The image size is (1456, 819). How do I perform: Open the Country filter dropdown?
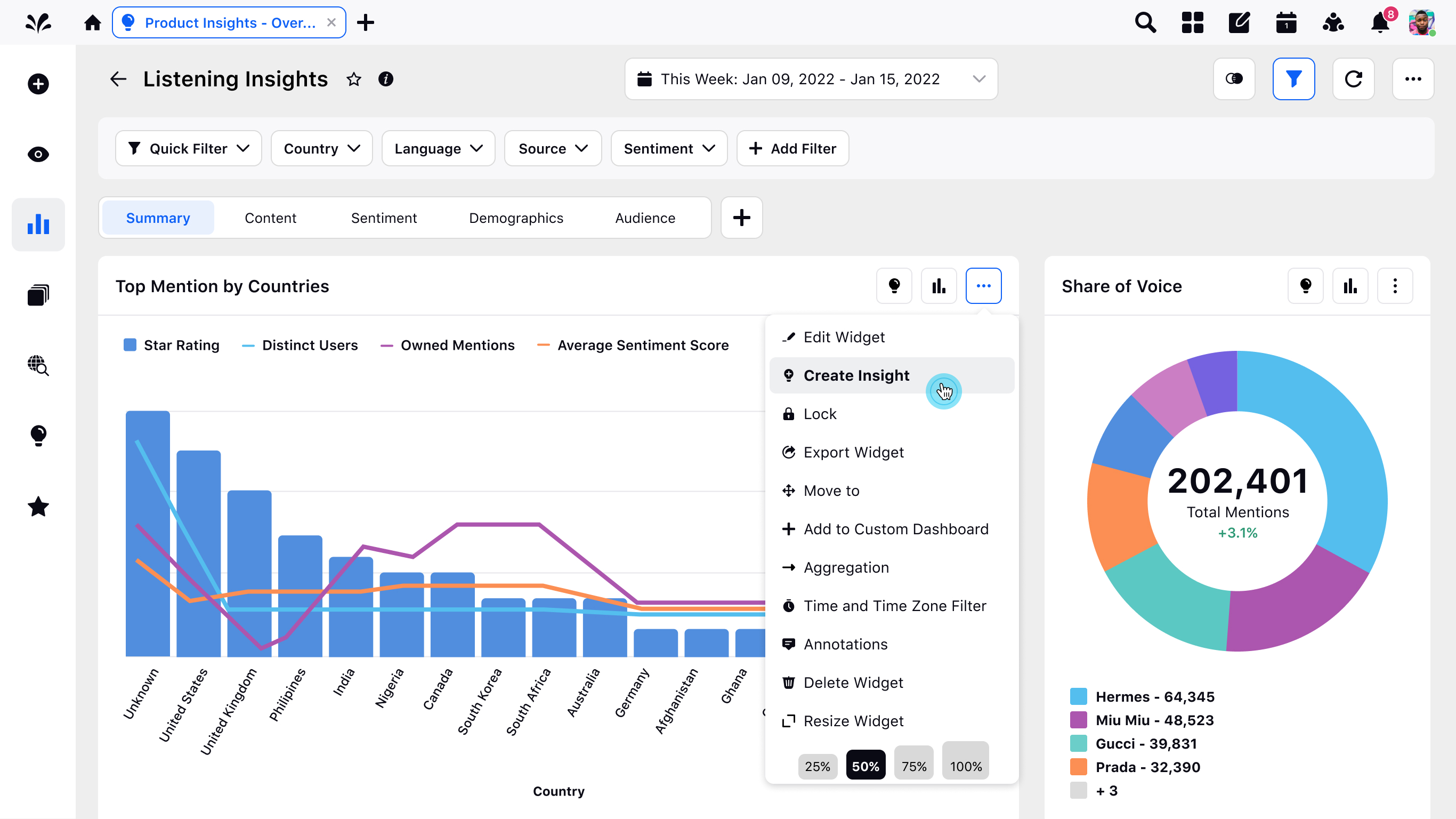[x=321, y=148]
